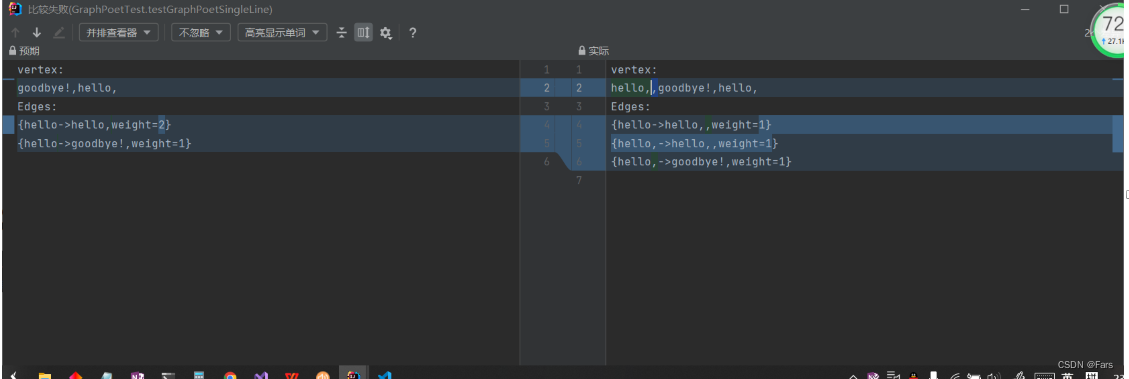Image resolution: width=1129 pixels, height=379 pixels.
Task: Click the IntelliJ icon in title bar
Action: (14, 9)
